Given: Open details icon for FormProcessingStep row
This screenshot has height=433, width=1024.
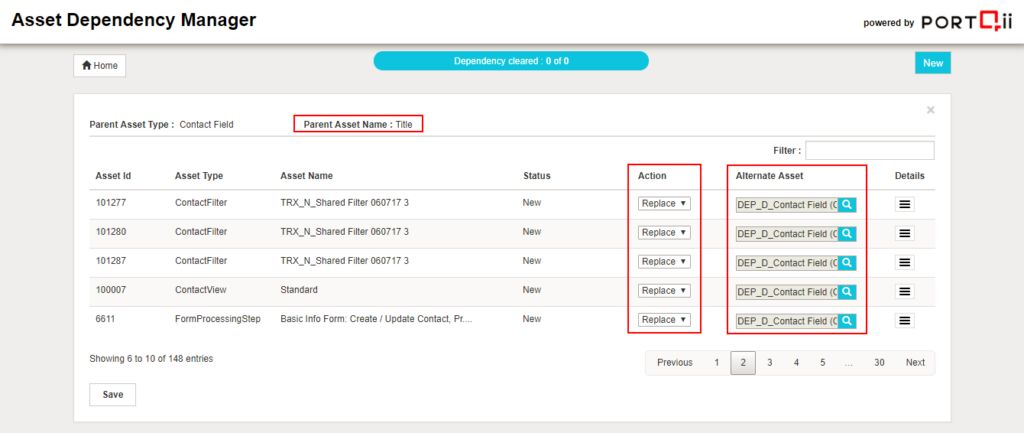Looking at the screenshot, I should 905,321.
